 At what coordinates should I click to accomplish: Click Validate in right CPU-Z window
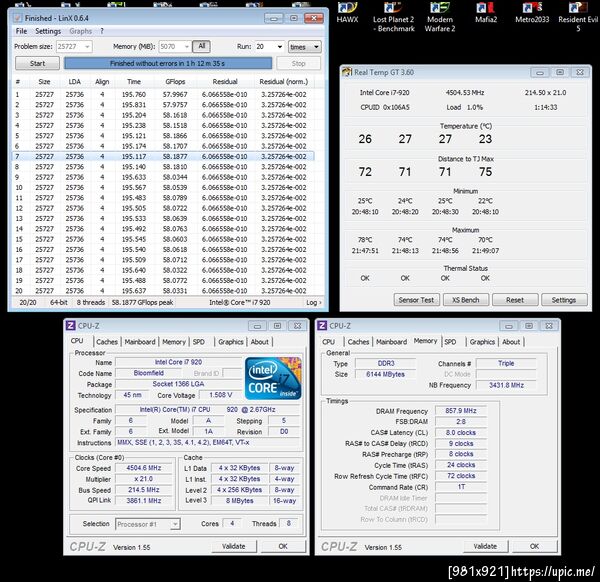(x=485, y=546)
